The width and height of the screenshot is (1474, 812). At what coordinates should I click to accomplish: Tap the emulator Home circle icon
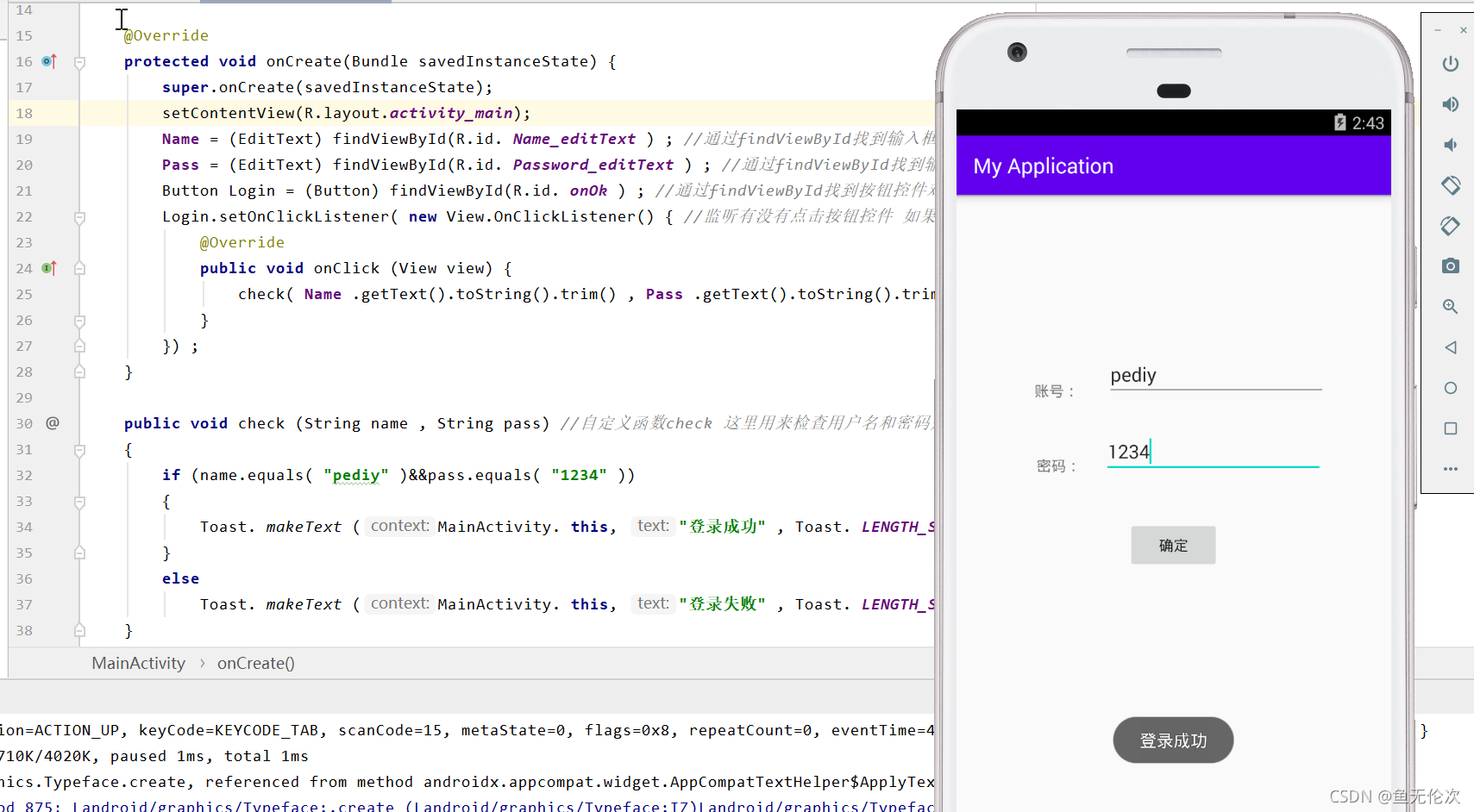[x=1451, y=388]
